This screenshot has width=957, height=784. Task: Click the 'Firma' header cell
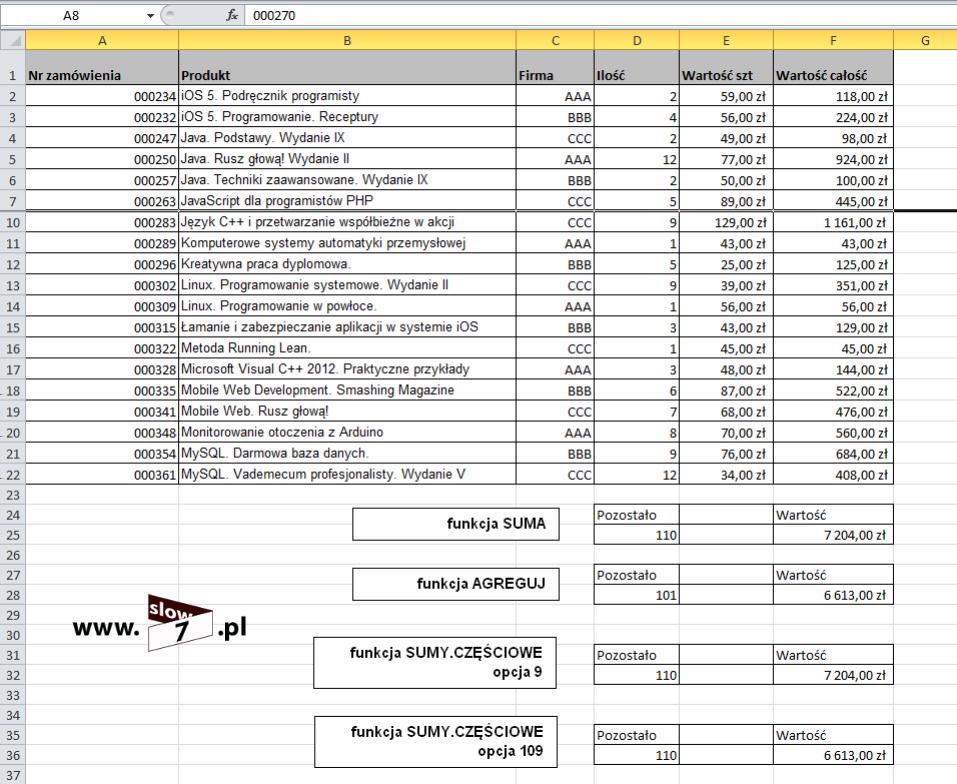(x=555, y=68)
